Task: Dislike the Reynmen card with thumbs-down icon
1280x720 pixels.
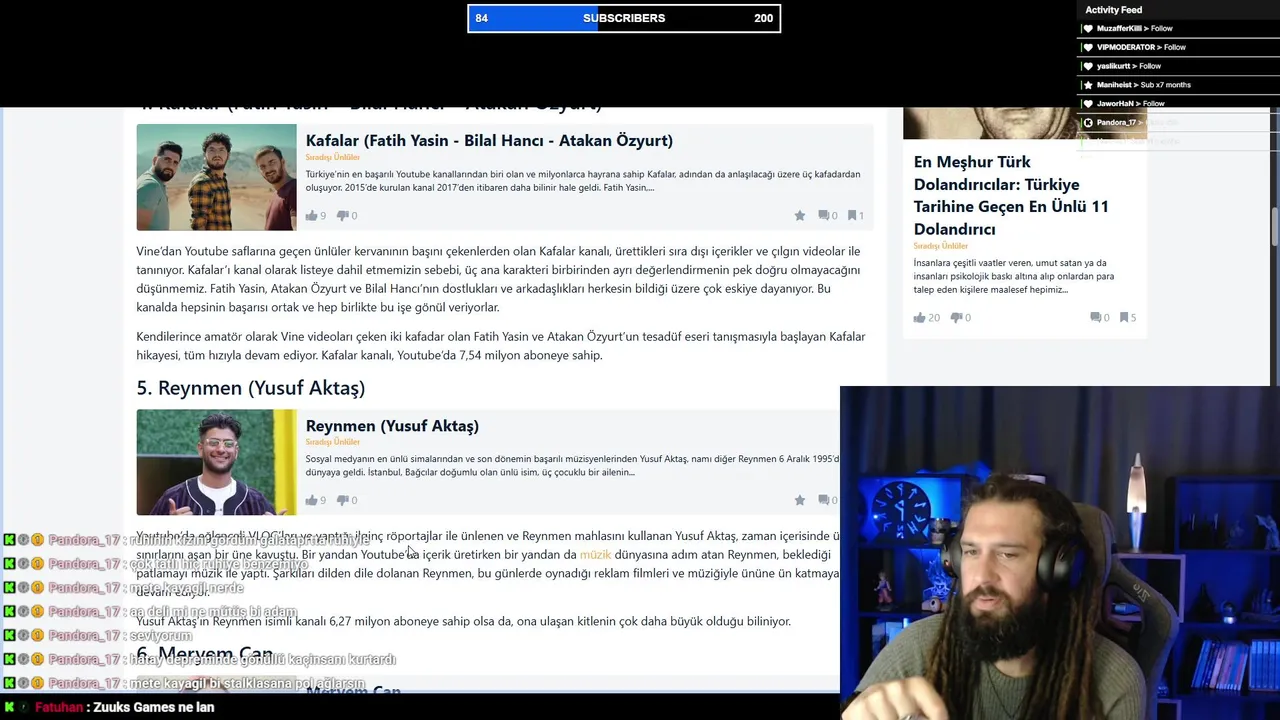Action: 343,500
